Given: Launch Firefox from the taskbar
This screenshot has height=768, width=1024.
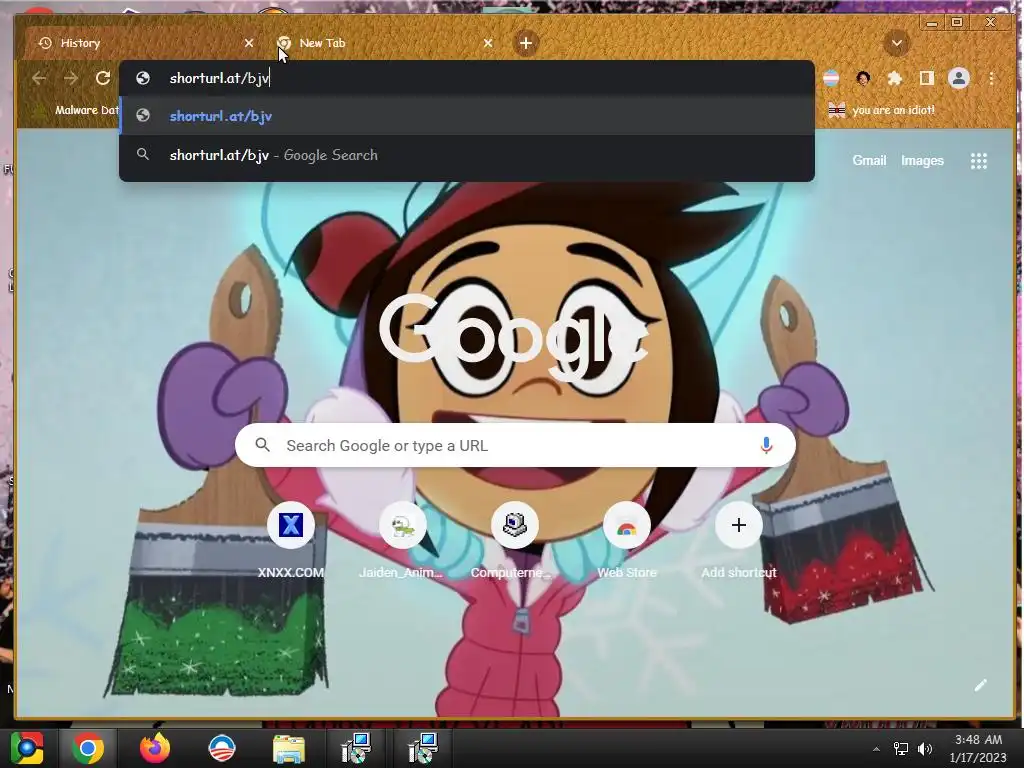Looking at the screenshot, I should 155,748.
